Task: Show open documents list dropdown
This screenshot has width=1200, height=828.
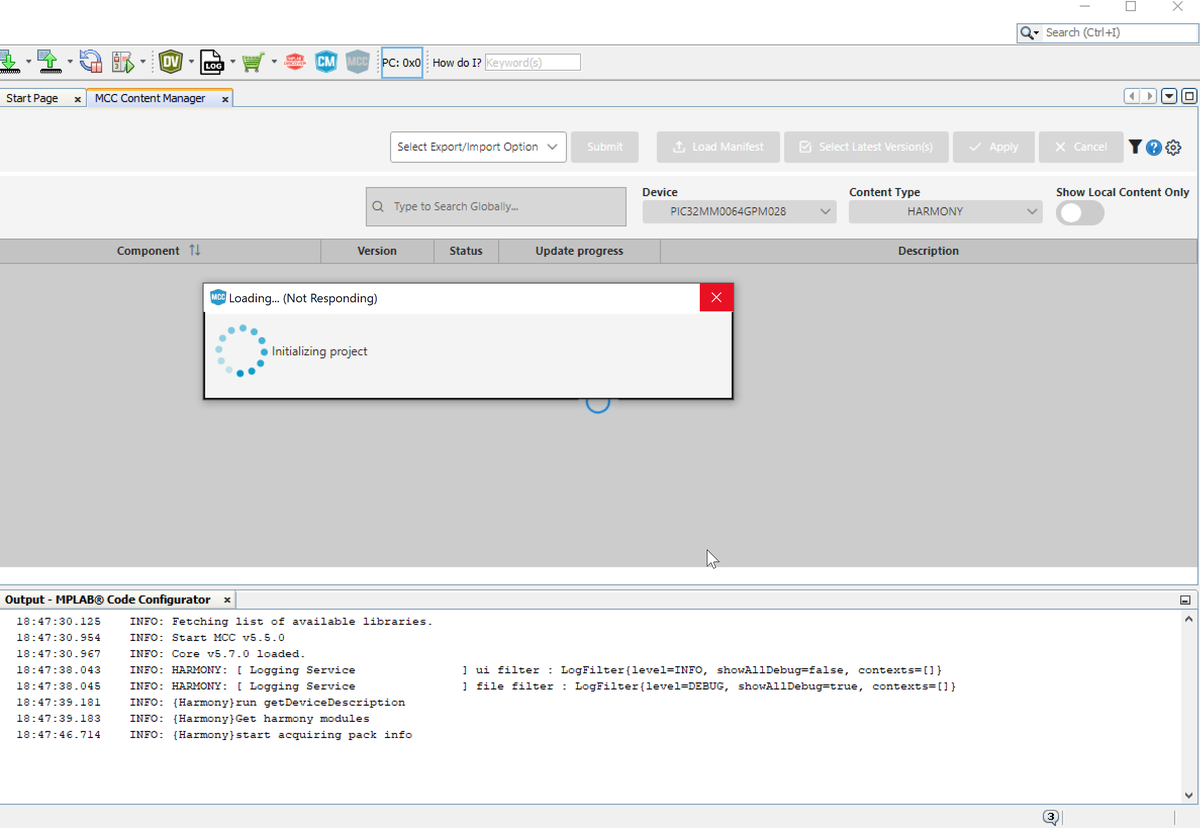Action: pyautogui.click(x=1169, y=96)
